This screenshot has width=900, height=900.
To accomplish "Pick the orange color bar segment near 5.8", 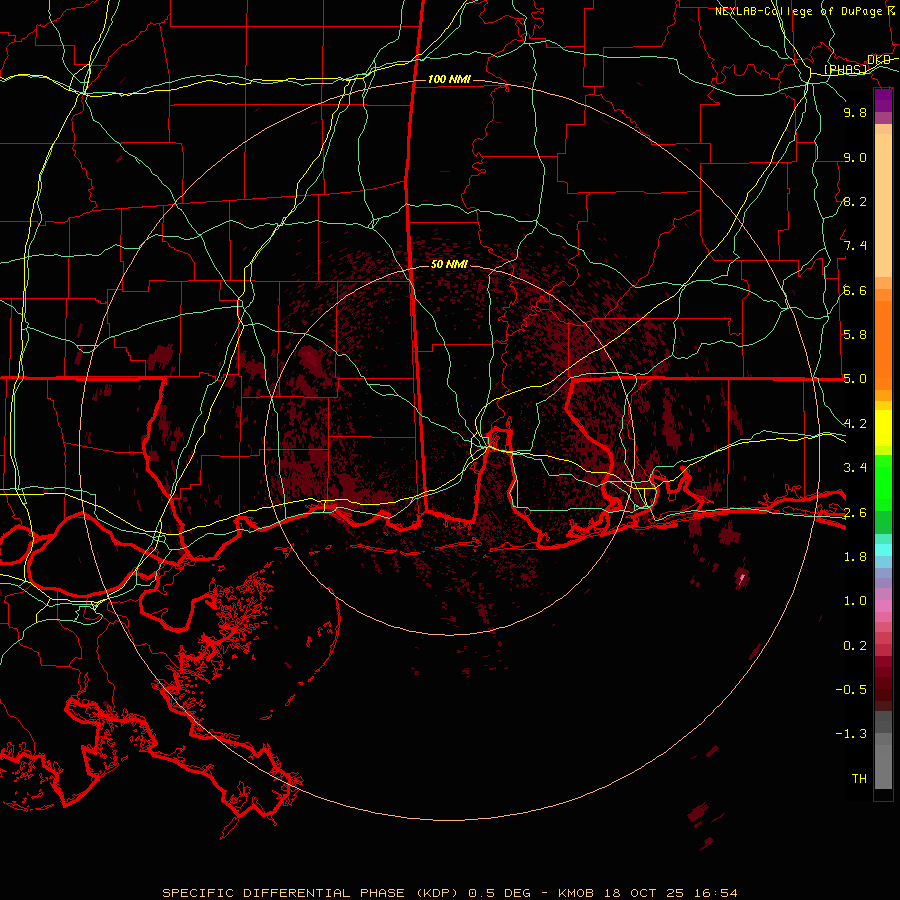I will tap(883, 345).
